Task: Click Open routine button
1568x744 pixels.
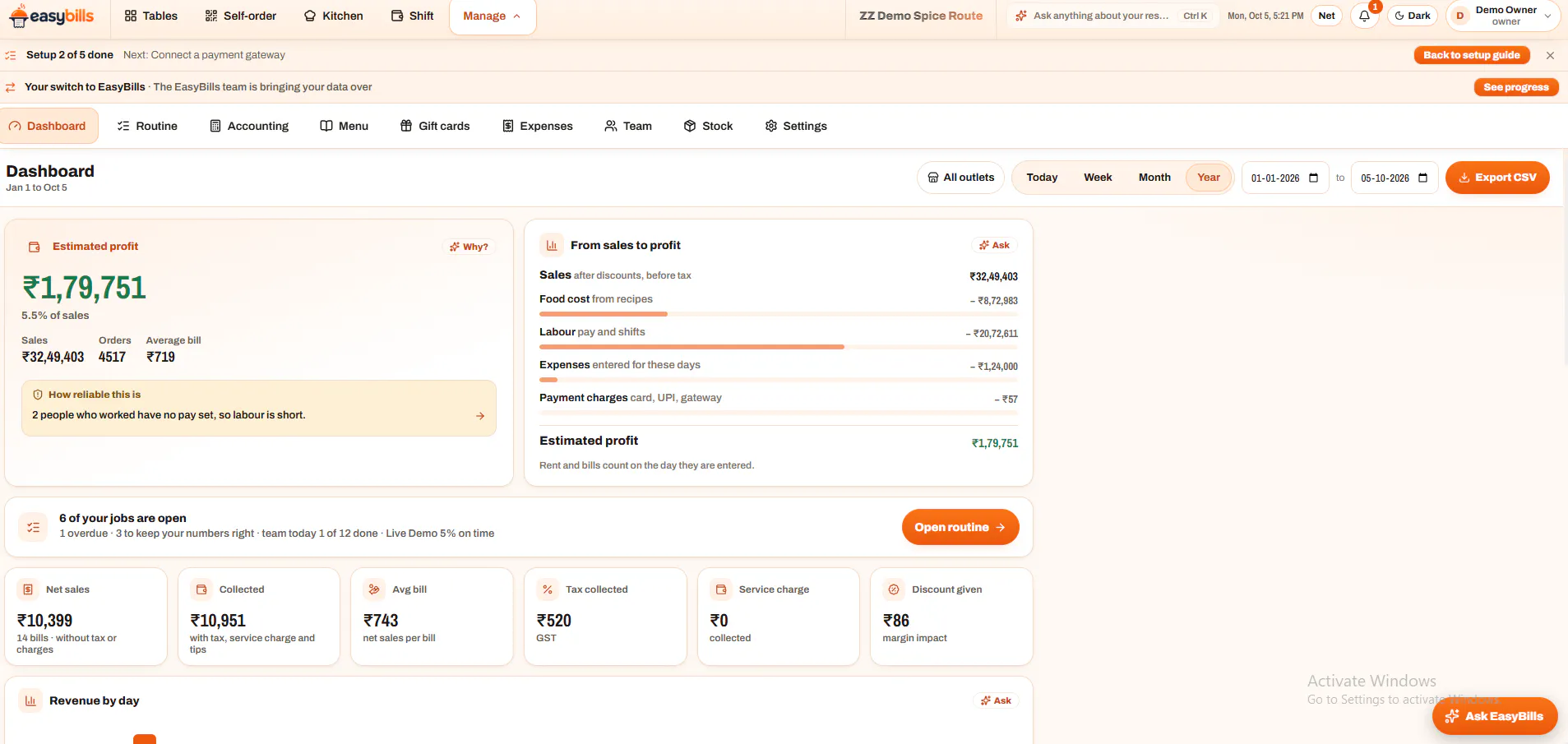Action: (x=960, y=527)
